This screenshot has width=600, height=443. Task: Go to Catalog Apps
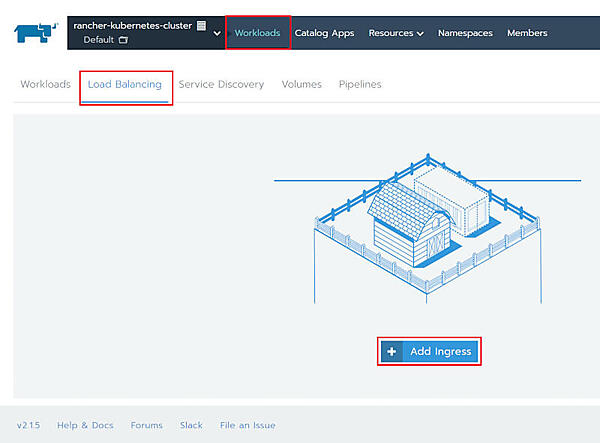point(324,33)
